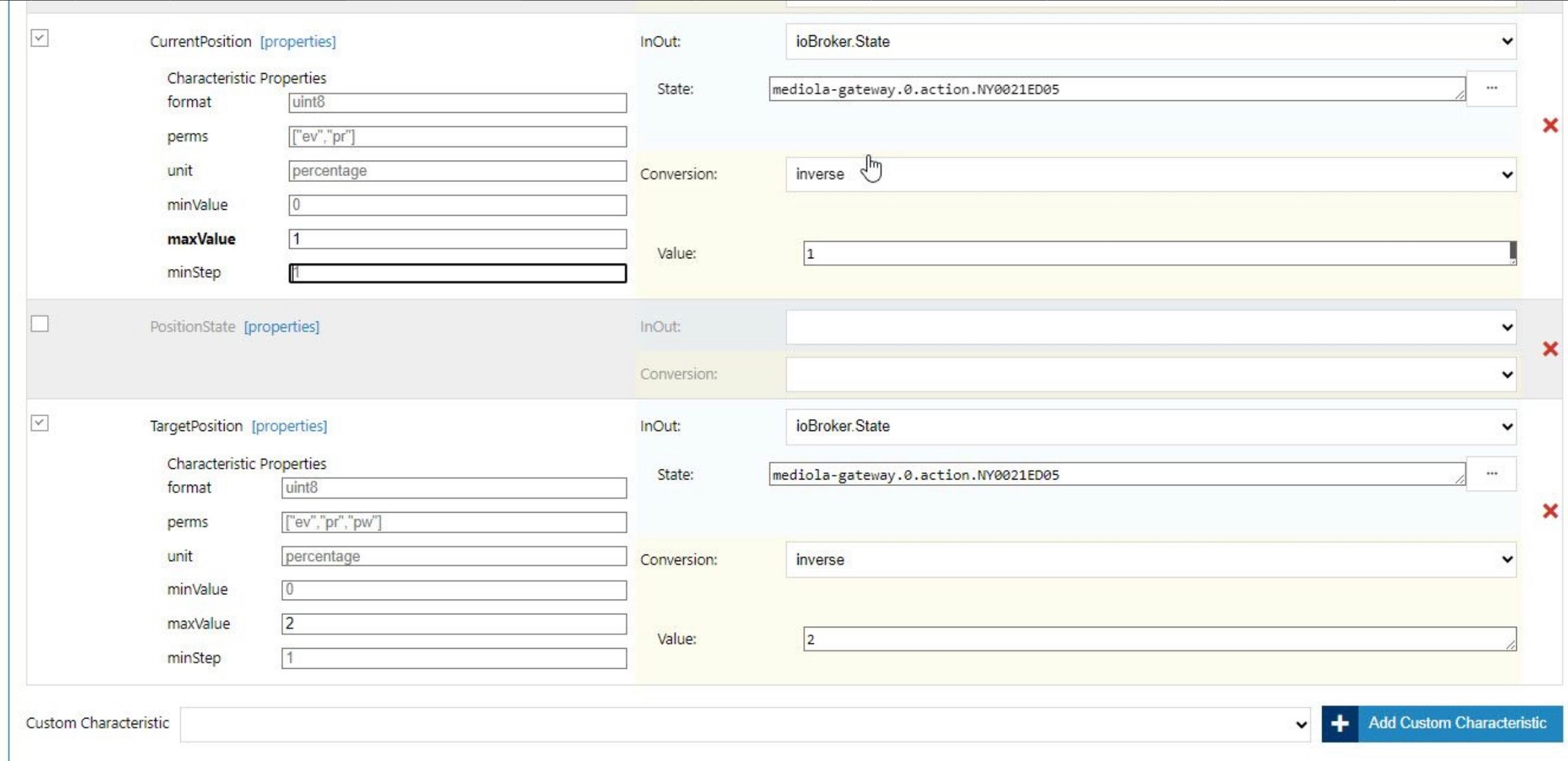1568x761 pixels.
Task: Open the Custom Characteristic dropdown
Action: 745,724
